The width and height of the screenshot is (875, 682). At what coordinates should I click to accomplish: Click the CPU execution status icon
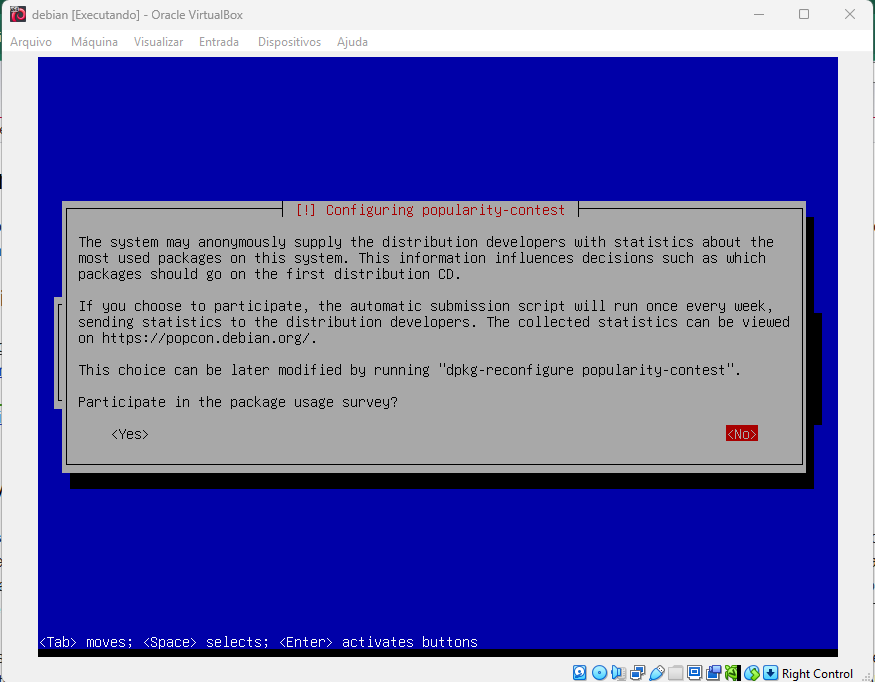coord(733,673)
